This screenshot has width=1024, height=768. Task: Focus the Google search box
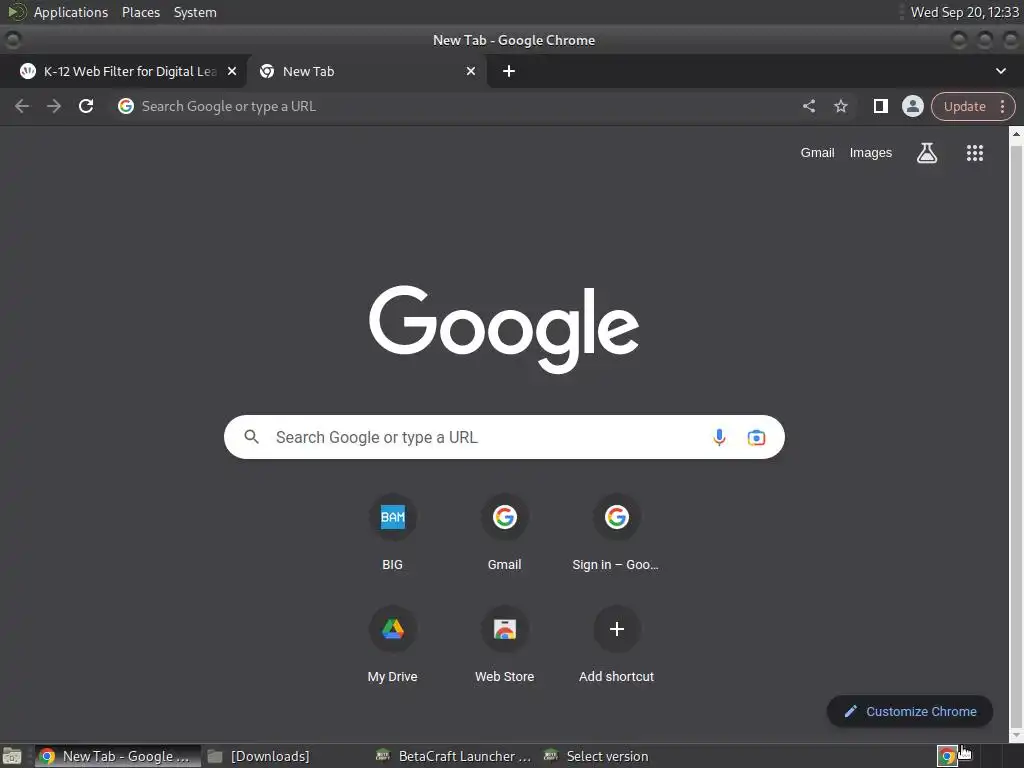504,437
